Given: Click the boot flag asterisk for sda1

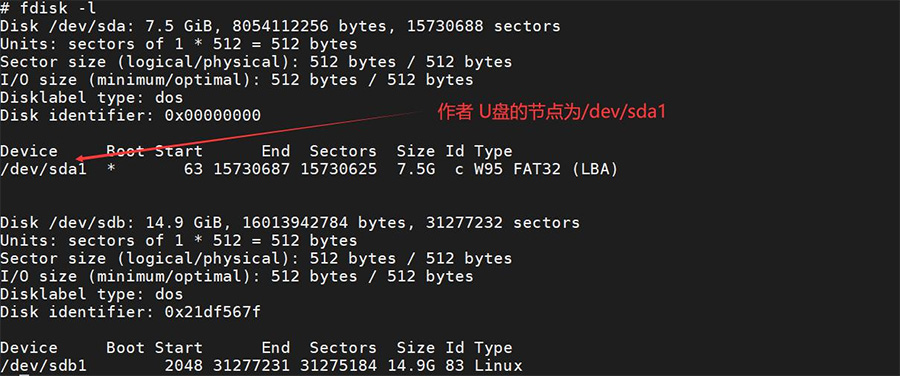Looking at the screenshot, I should [111, 170].
